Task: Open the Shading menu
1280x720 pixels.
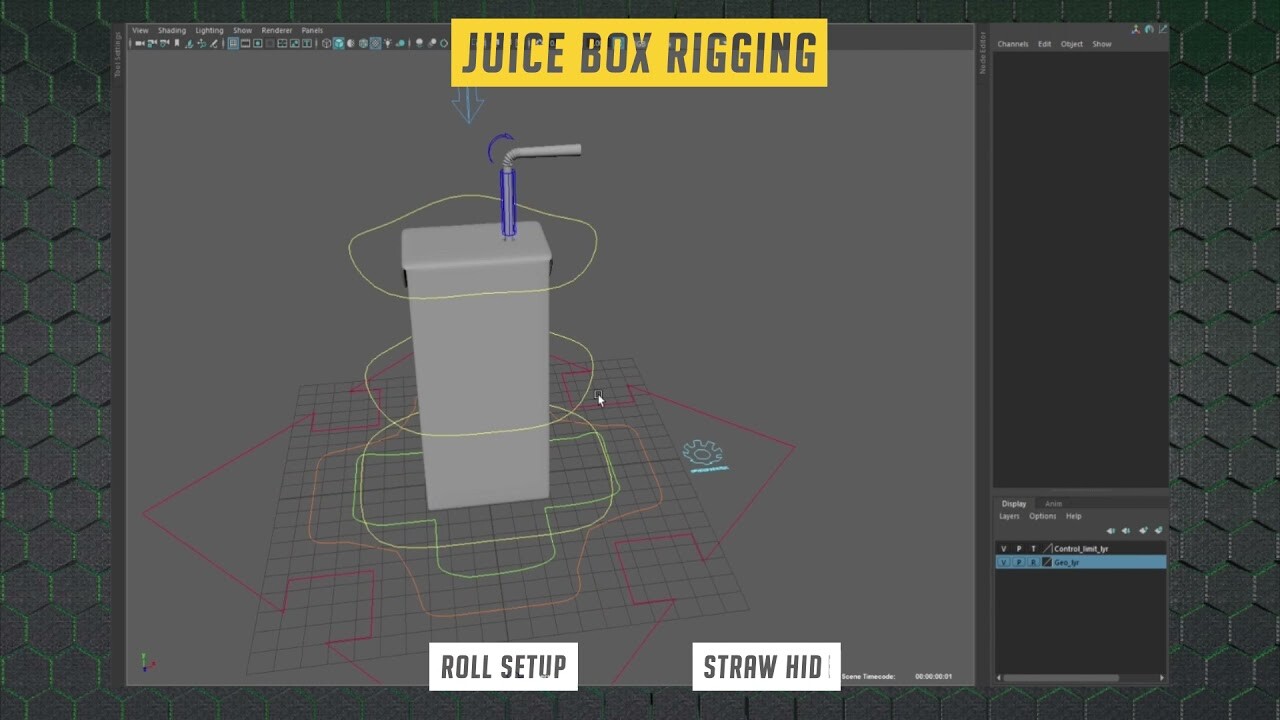Action: (172, 30)
